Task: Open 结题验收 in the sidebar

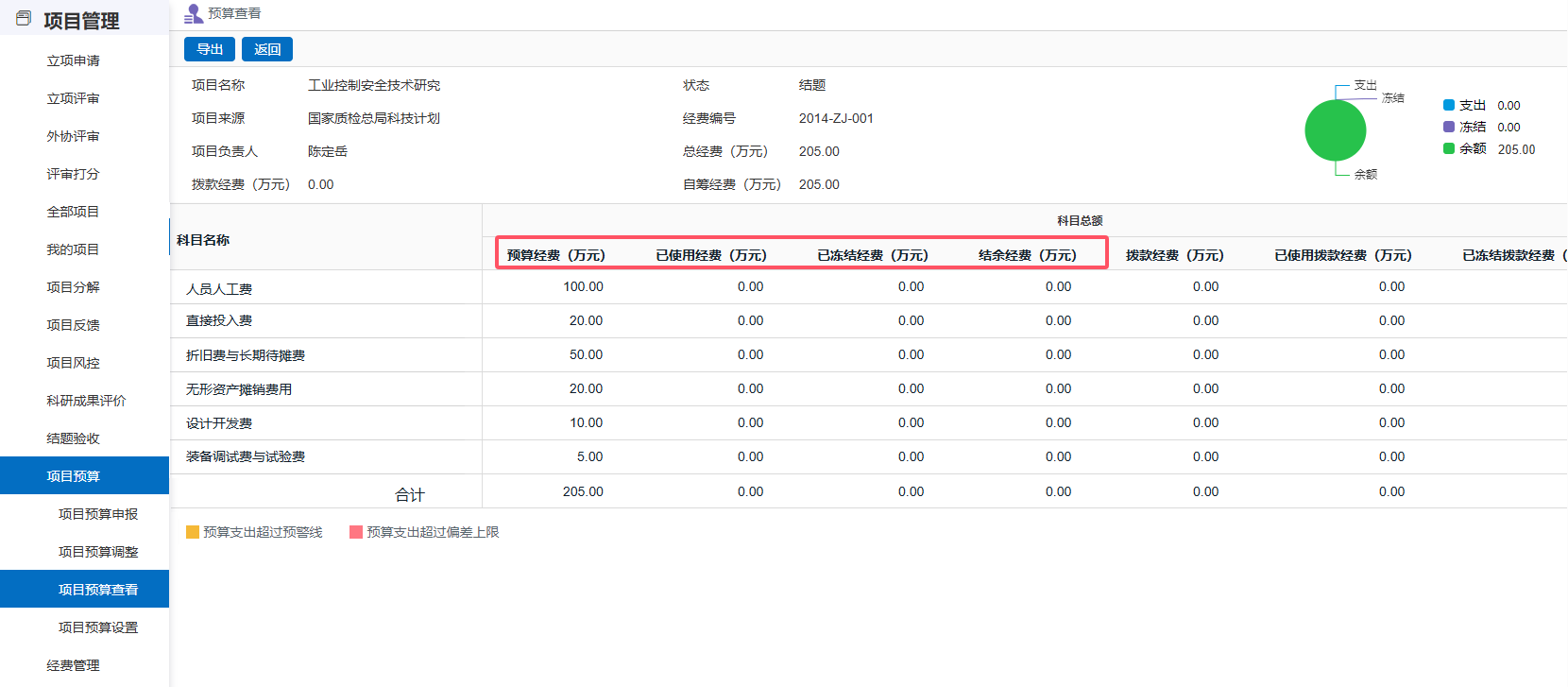Action: (x=74, y=438)
